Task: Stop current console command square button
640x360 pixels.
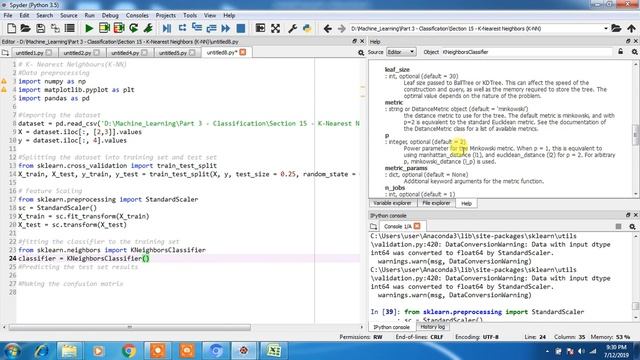Action: click(x=618, y=226)
